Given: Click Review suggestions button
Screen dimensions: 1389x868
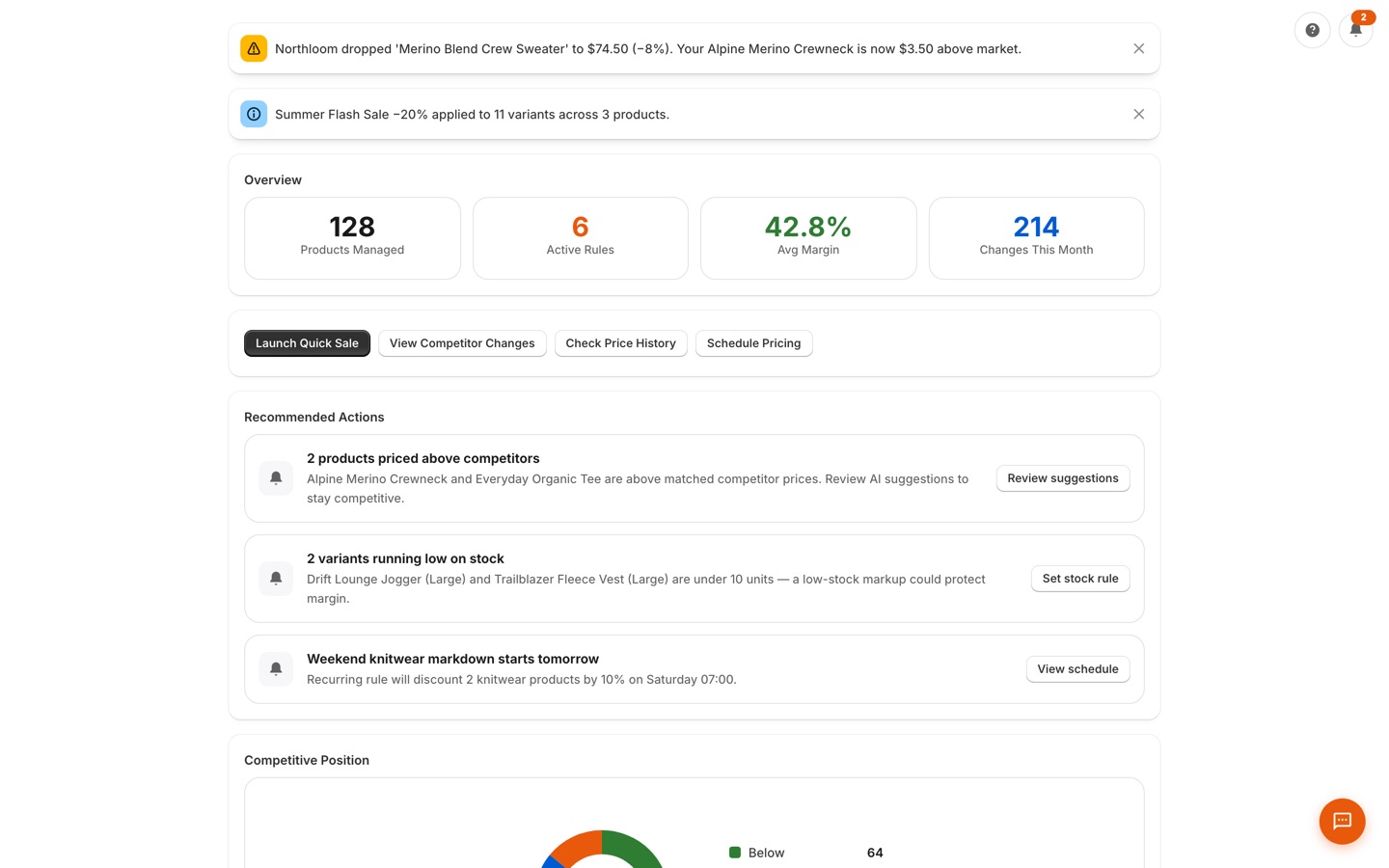Looking at the screenshot, I should point(1062,478).
